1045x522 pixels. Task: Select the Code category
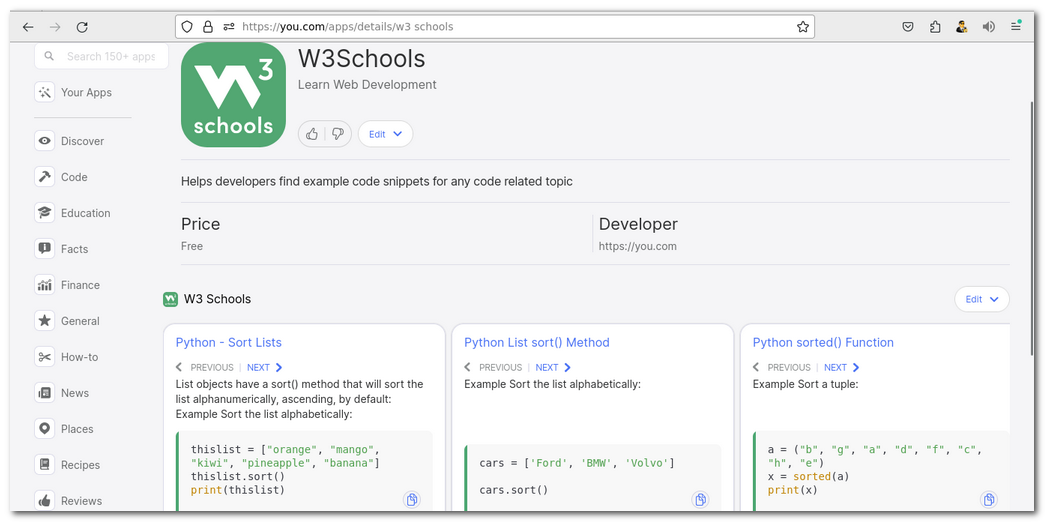[x=61, y=177]
